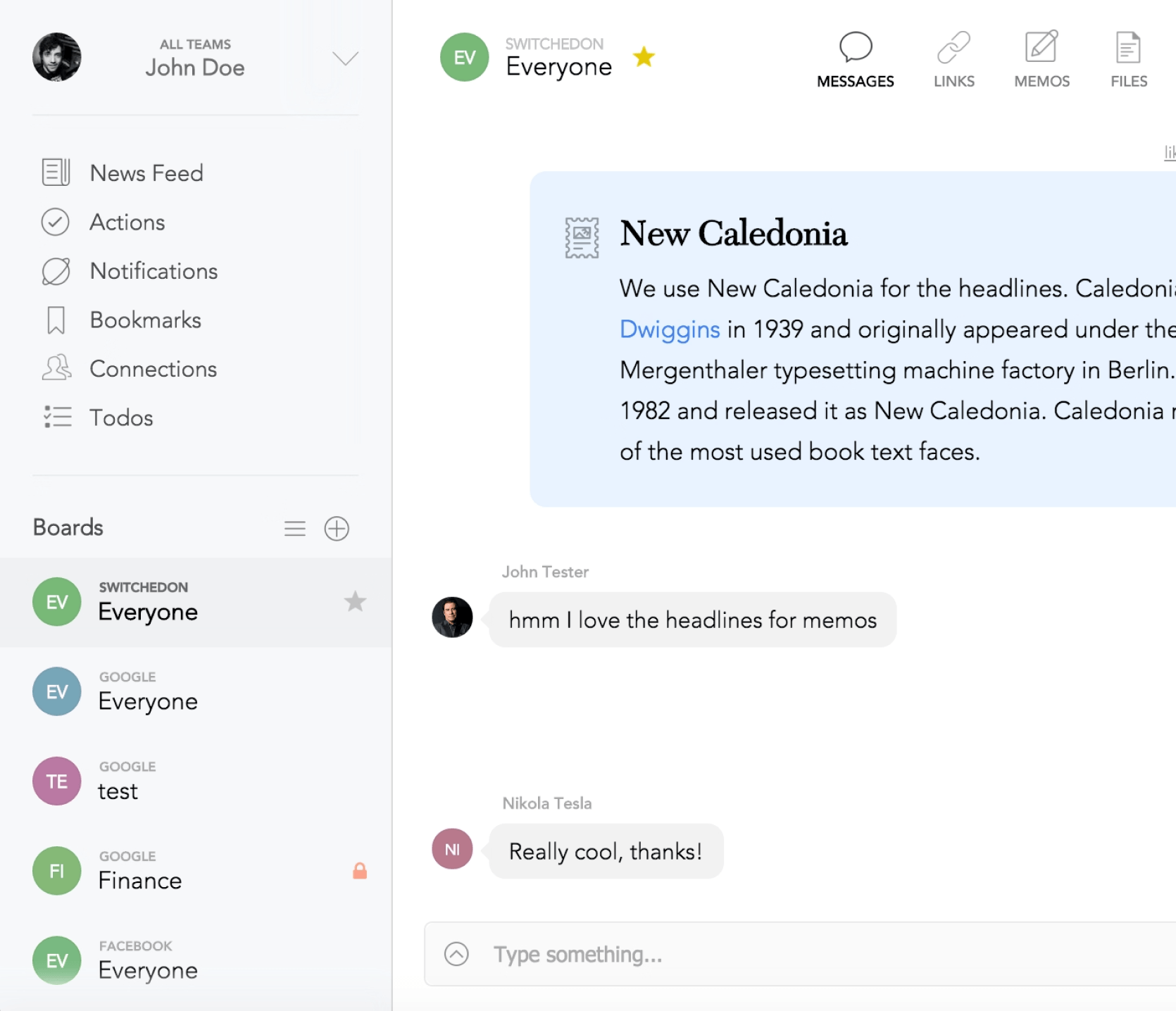
Task: Click the memo stamp icon beside New Caledonia
Action: click(582, 238)
